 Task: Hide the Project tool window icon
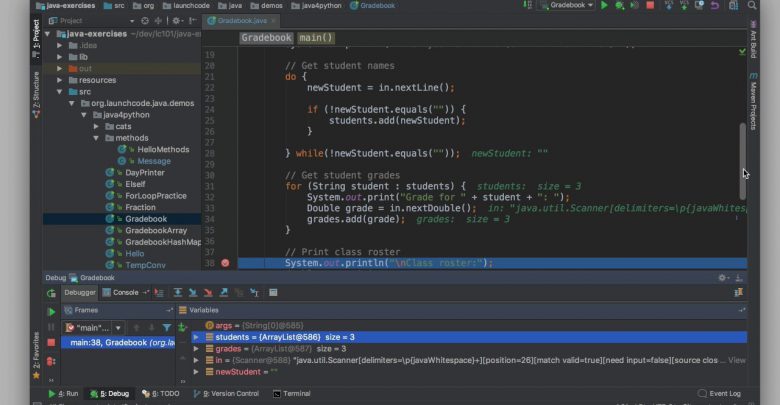[x=193, y=21]
